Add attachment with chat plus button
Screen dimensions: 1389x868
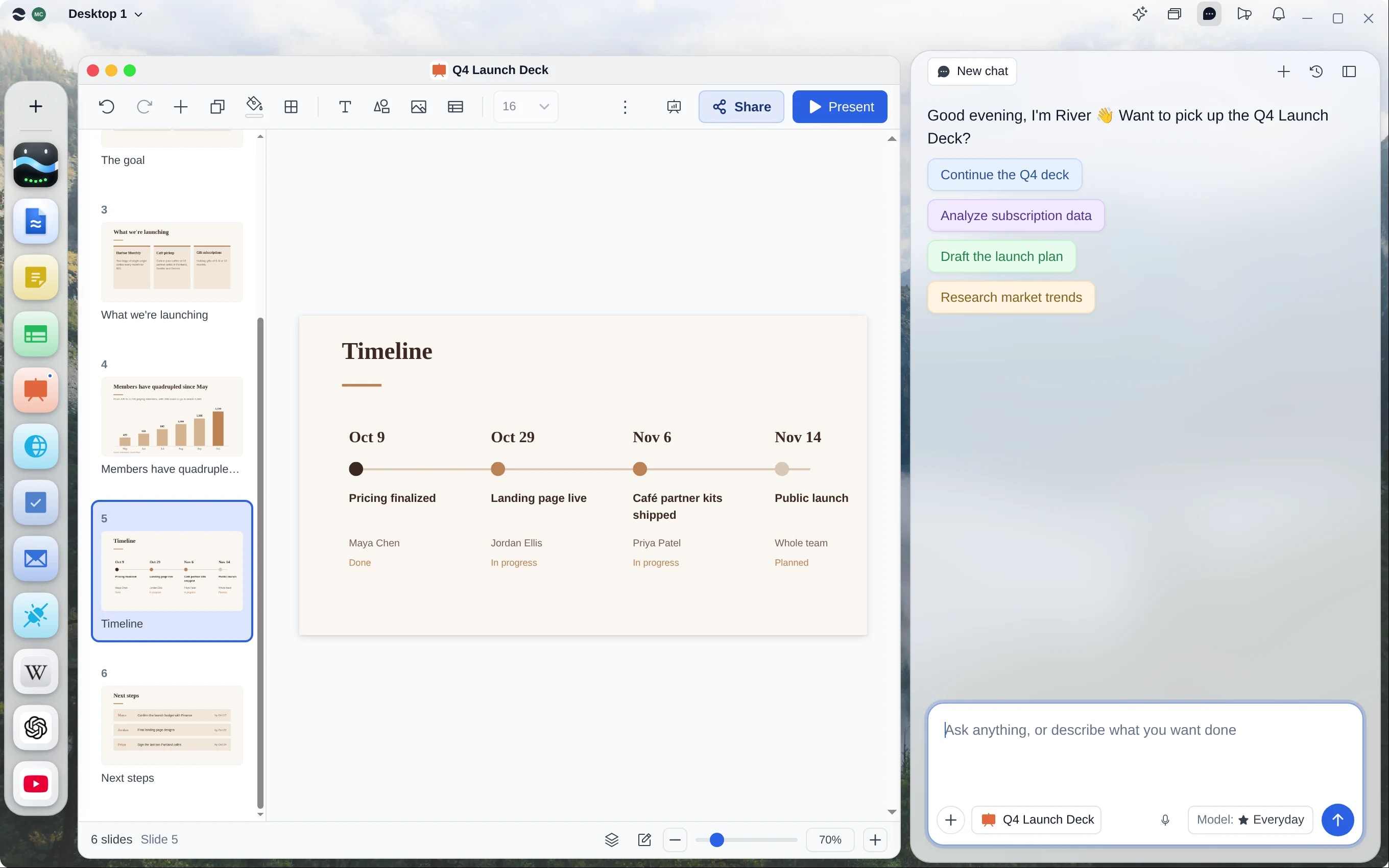click(x=950, y=820)
